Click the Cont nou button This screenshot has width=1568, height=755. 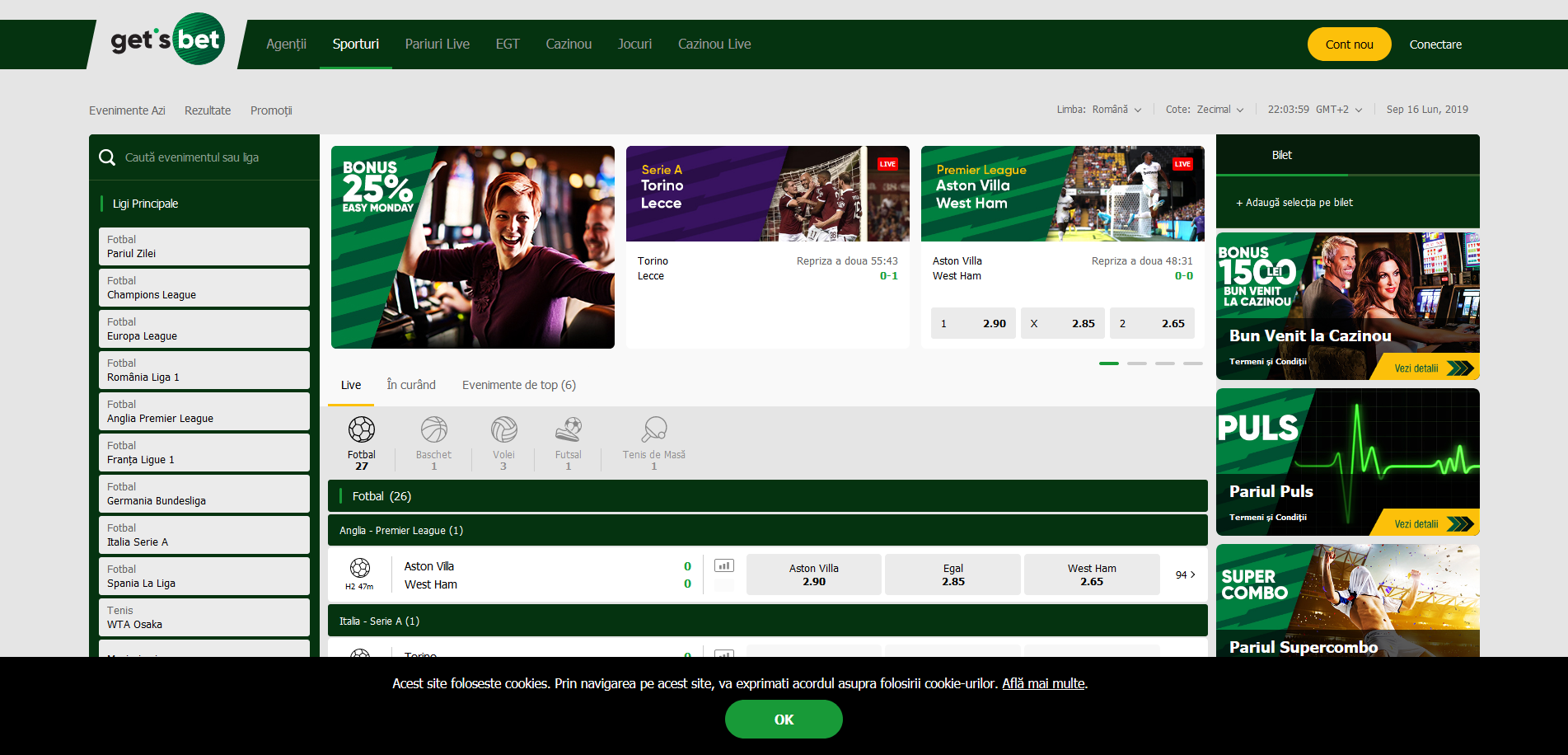coord(1350,45)
